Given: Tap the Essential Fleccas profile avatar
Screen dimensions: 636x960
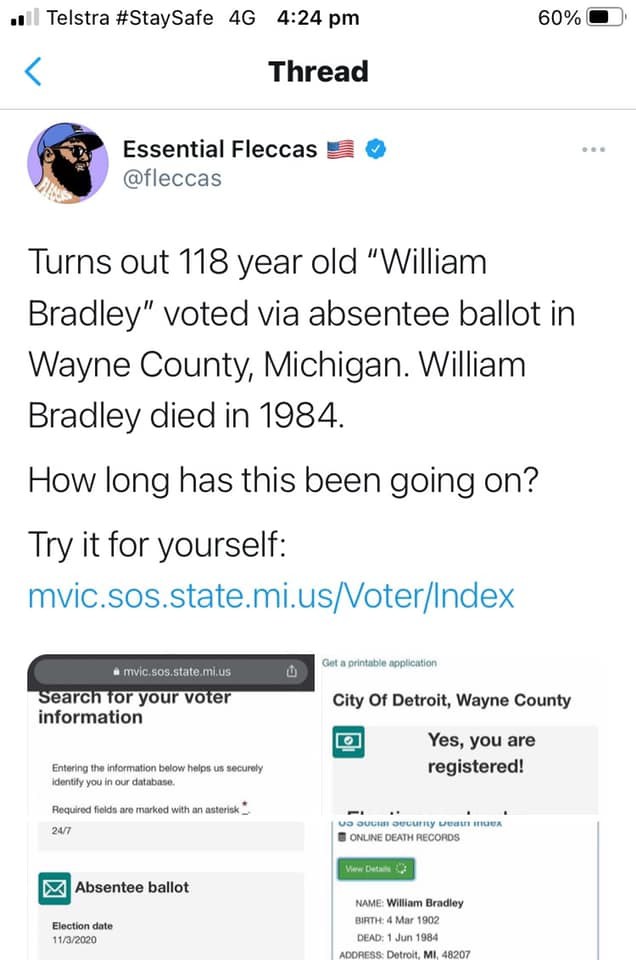Looking at the screenshot, I should point(67,163).
